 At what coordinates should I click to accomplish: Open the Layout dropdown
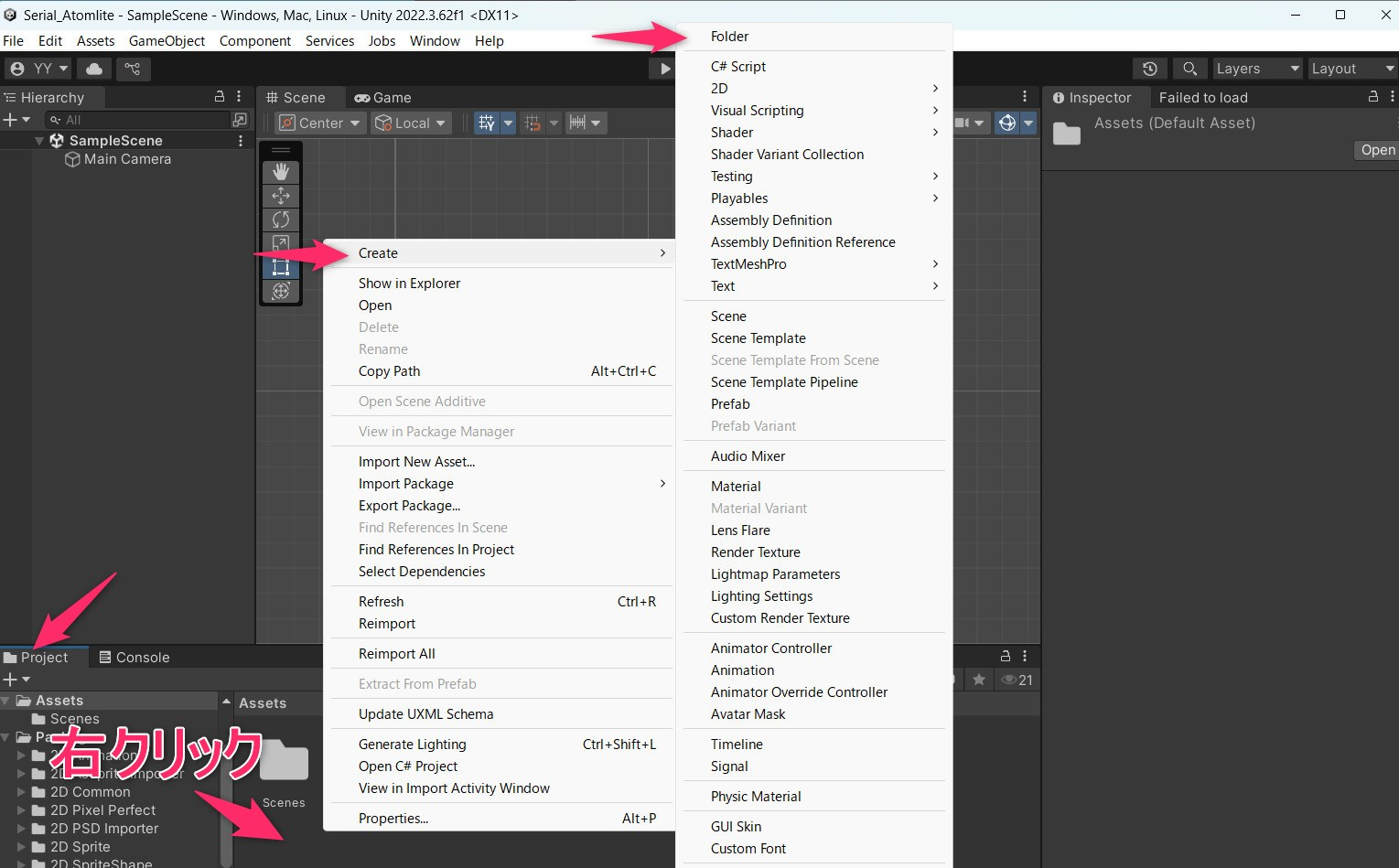tap(1352, 69)
